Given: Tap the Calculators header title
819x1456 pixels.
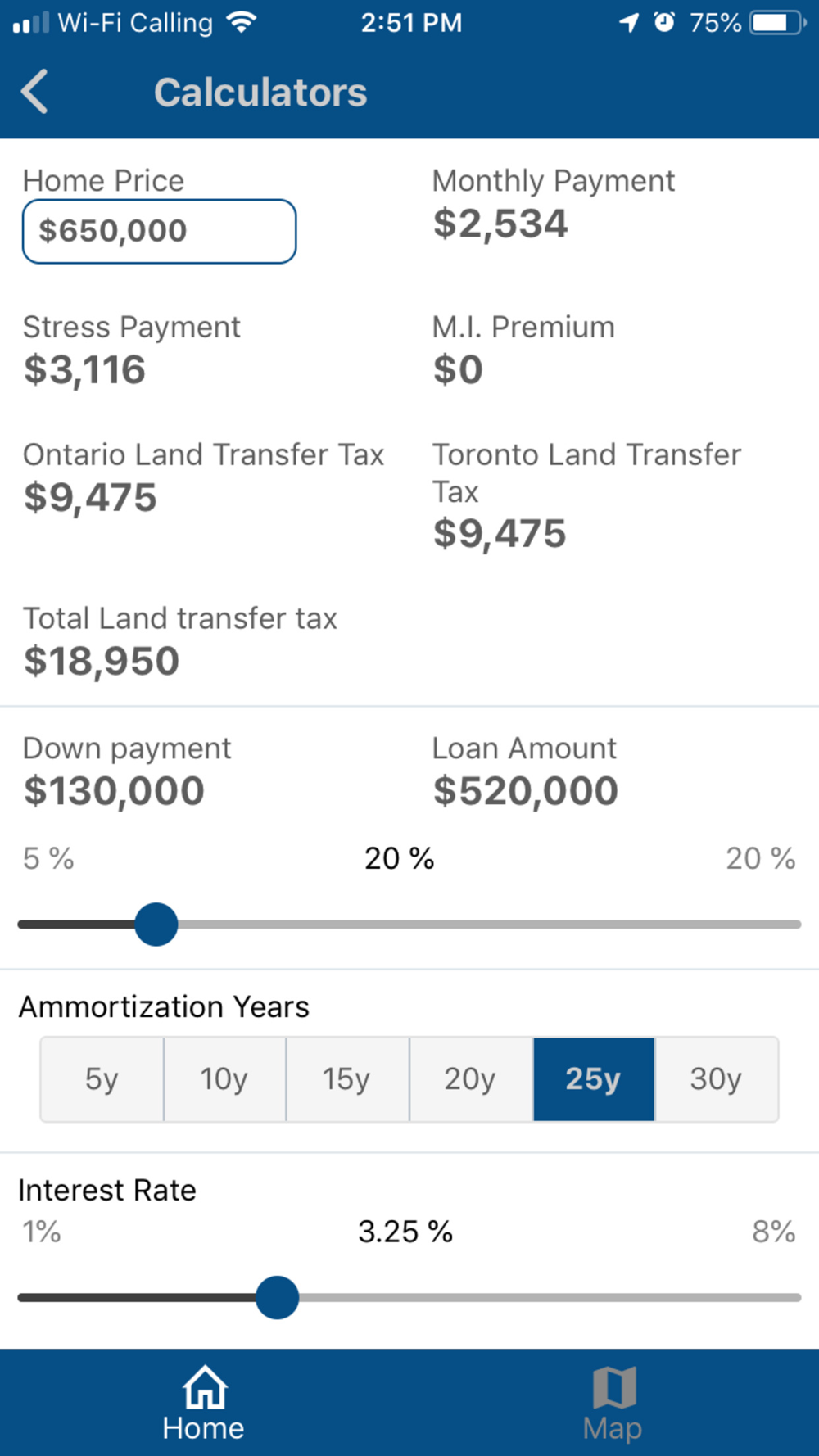Looking at the screenshot, I should pos(260,92).
